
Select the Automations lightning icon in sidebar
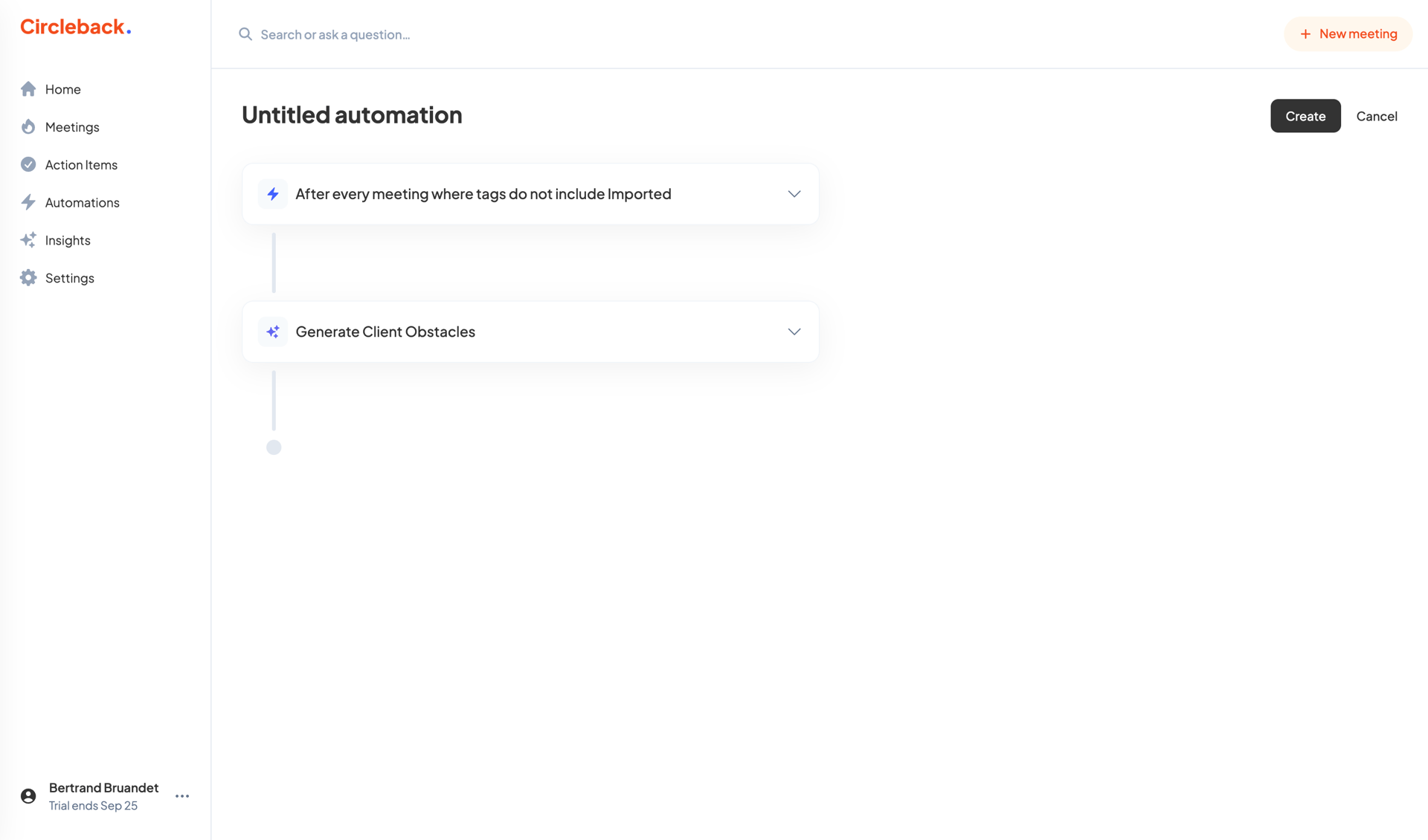click(x=28, y=202)
